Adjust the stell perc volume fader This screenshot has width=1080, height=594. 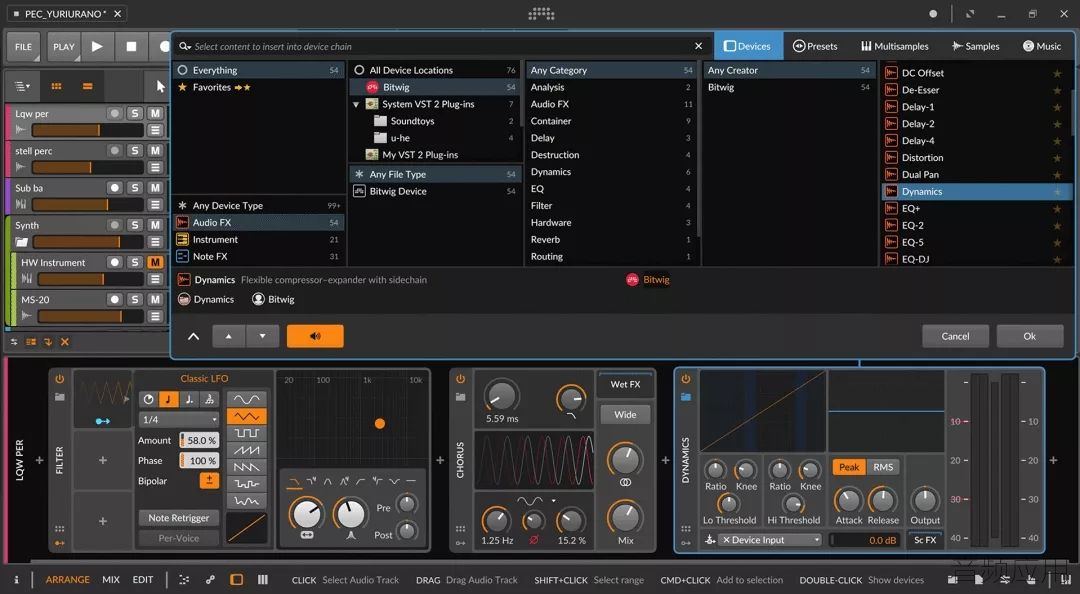coord(87,167)
